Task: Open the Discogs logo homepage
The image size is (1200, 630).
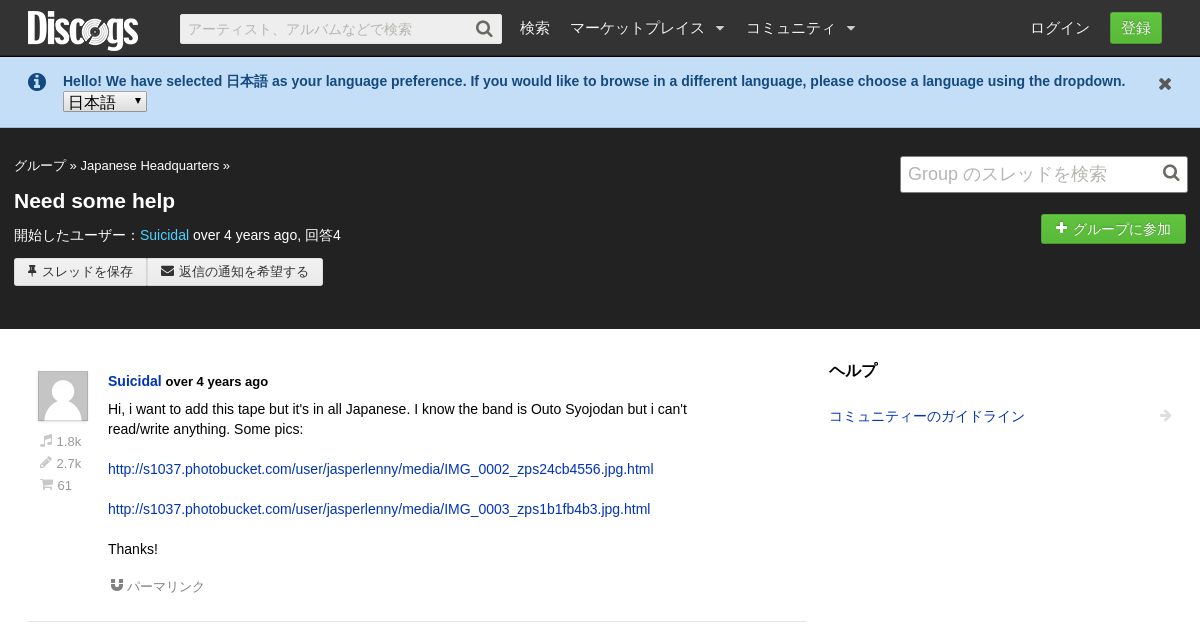Action: pos(83,29)
